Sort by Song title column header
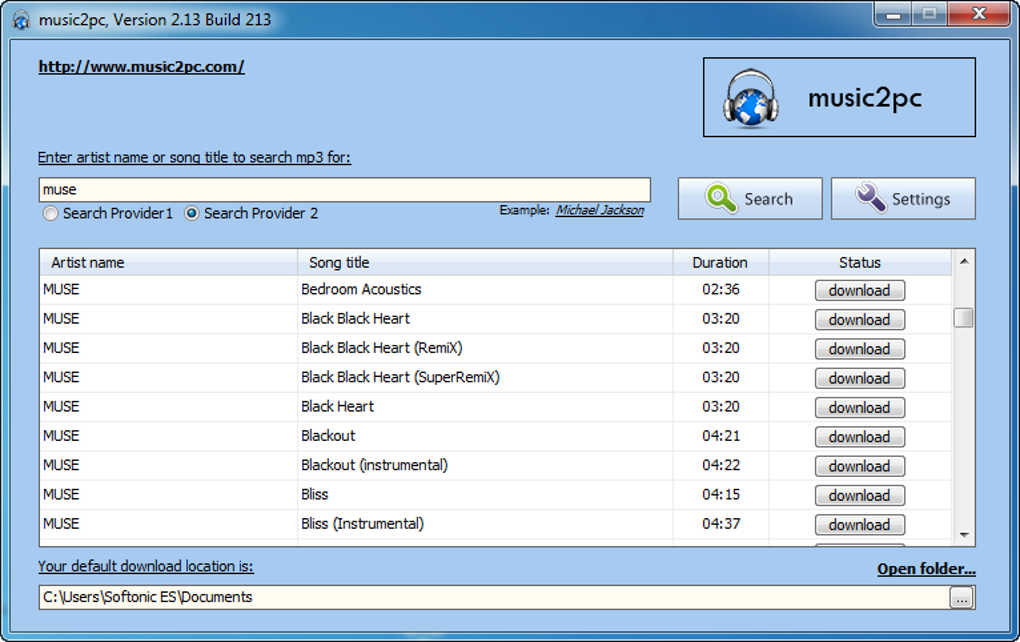The height and width of the screenshot is (642, 1020). point(485,262)
